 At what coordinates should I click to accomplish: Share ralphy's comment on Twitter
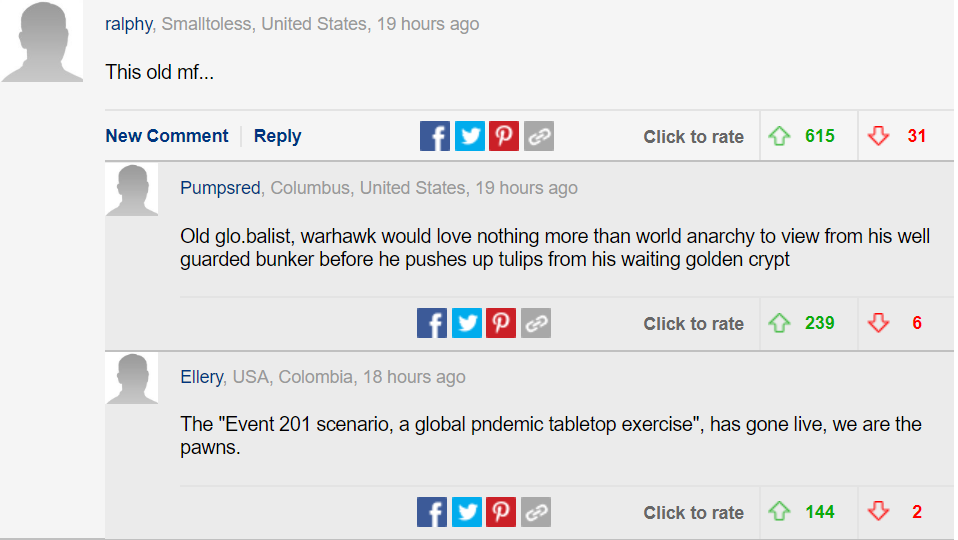(x=469, y=136)
